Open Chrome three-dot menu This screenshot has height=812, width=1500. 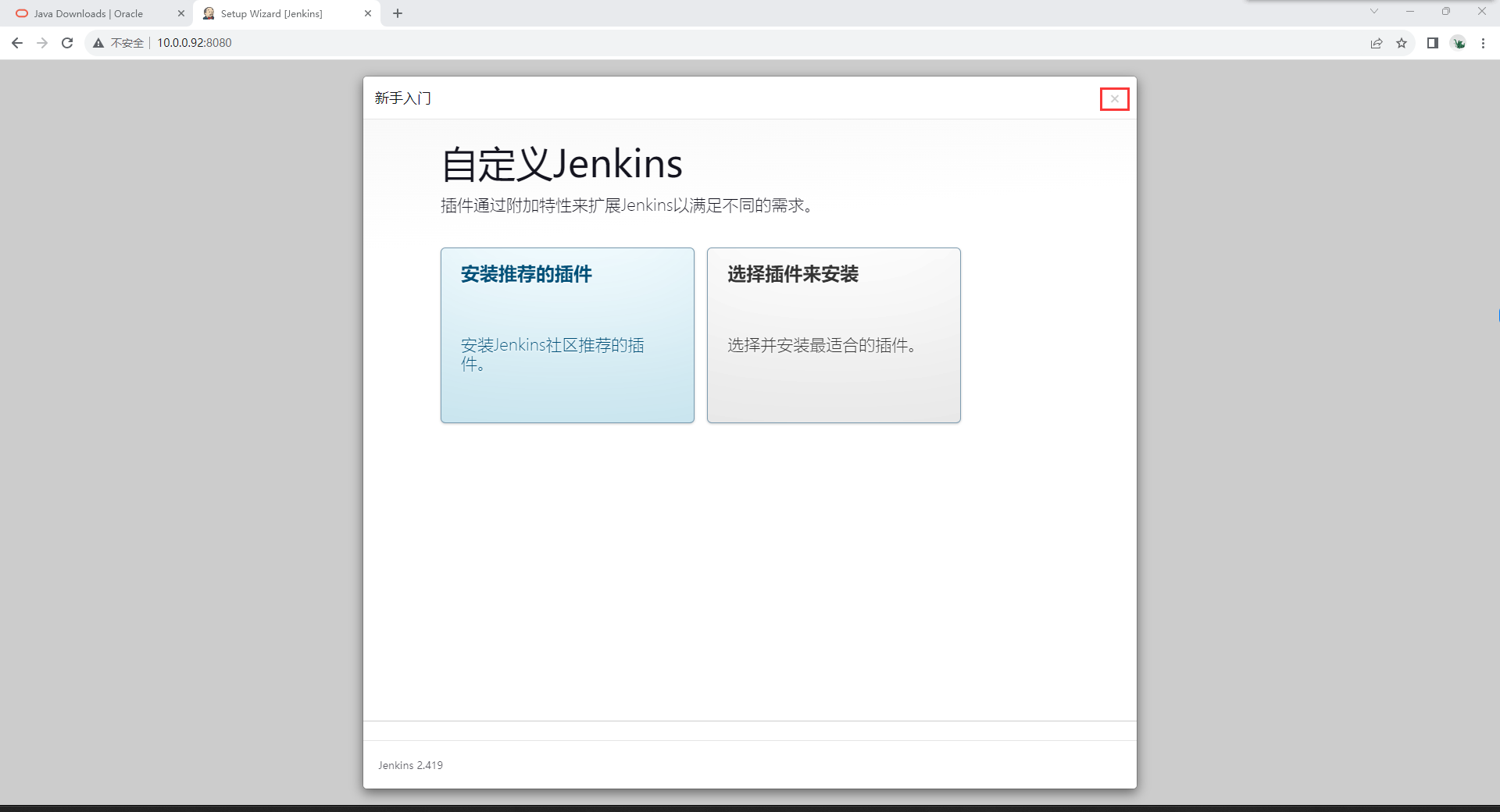coord(1483,43)
